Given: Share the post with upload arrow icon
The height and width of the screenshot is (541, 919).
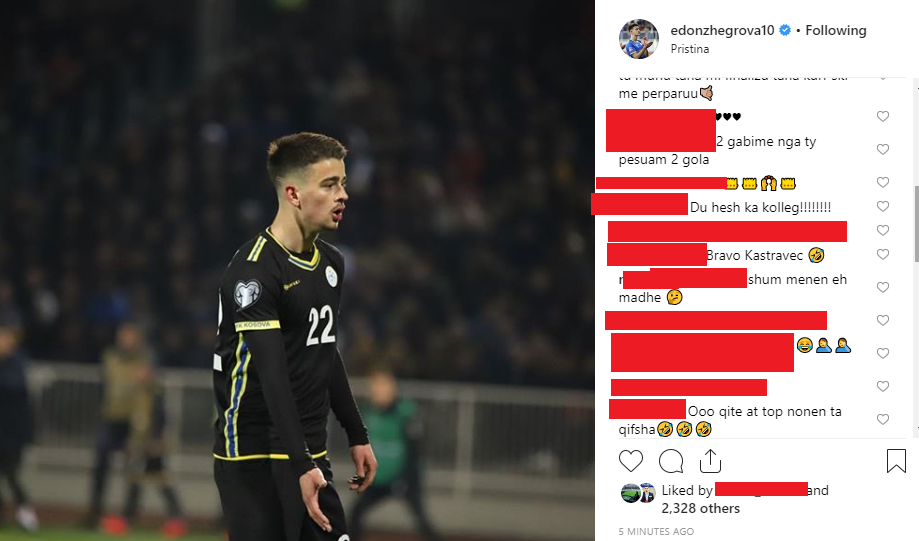Looking at the screenshot, I should click(710, 461).
